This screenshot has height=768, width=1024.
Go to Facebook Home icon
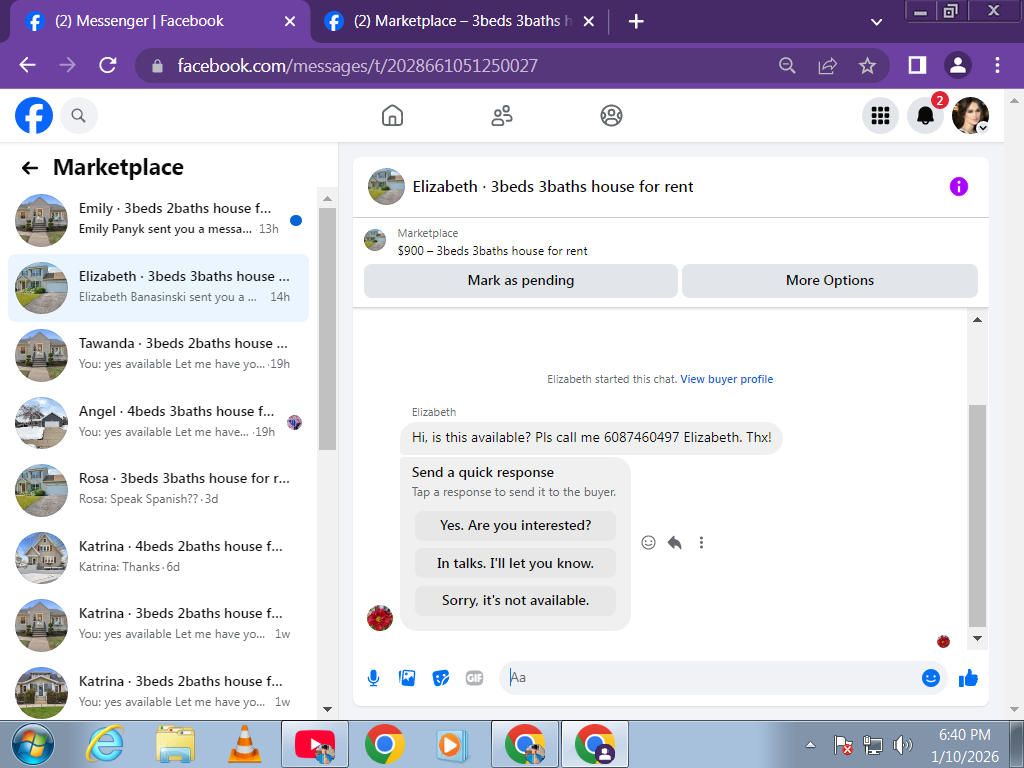[392, 116]
